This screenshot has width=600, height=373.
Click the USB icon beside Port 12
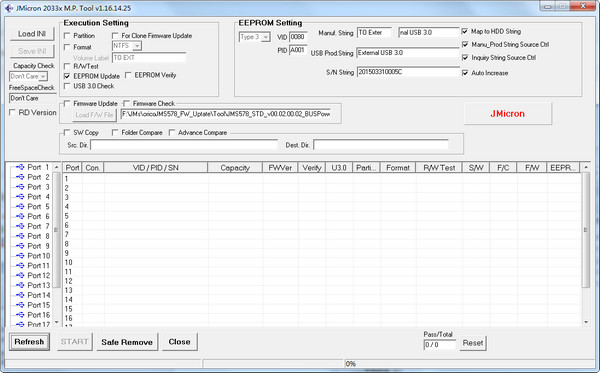pos(20,275)
